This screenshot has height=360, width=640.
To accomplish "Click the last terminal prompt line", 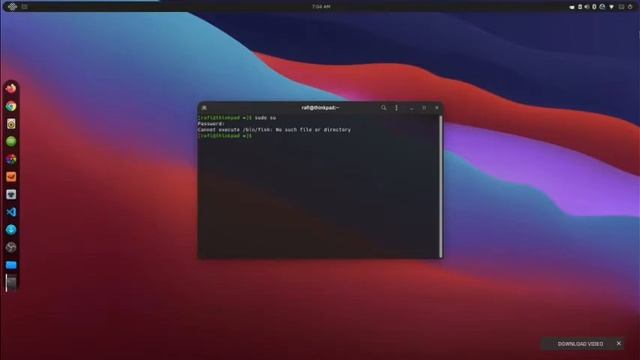I will [225, 136].
